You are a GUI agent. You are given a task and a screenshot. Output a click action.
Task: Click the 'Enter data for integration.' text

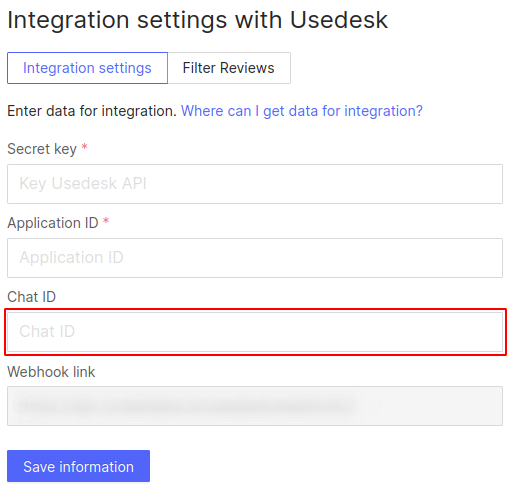[92, 111]
